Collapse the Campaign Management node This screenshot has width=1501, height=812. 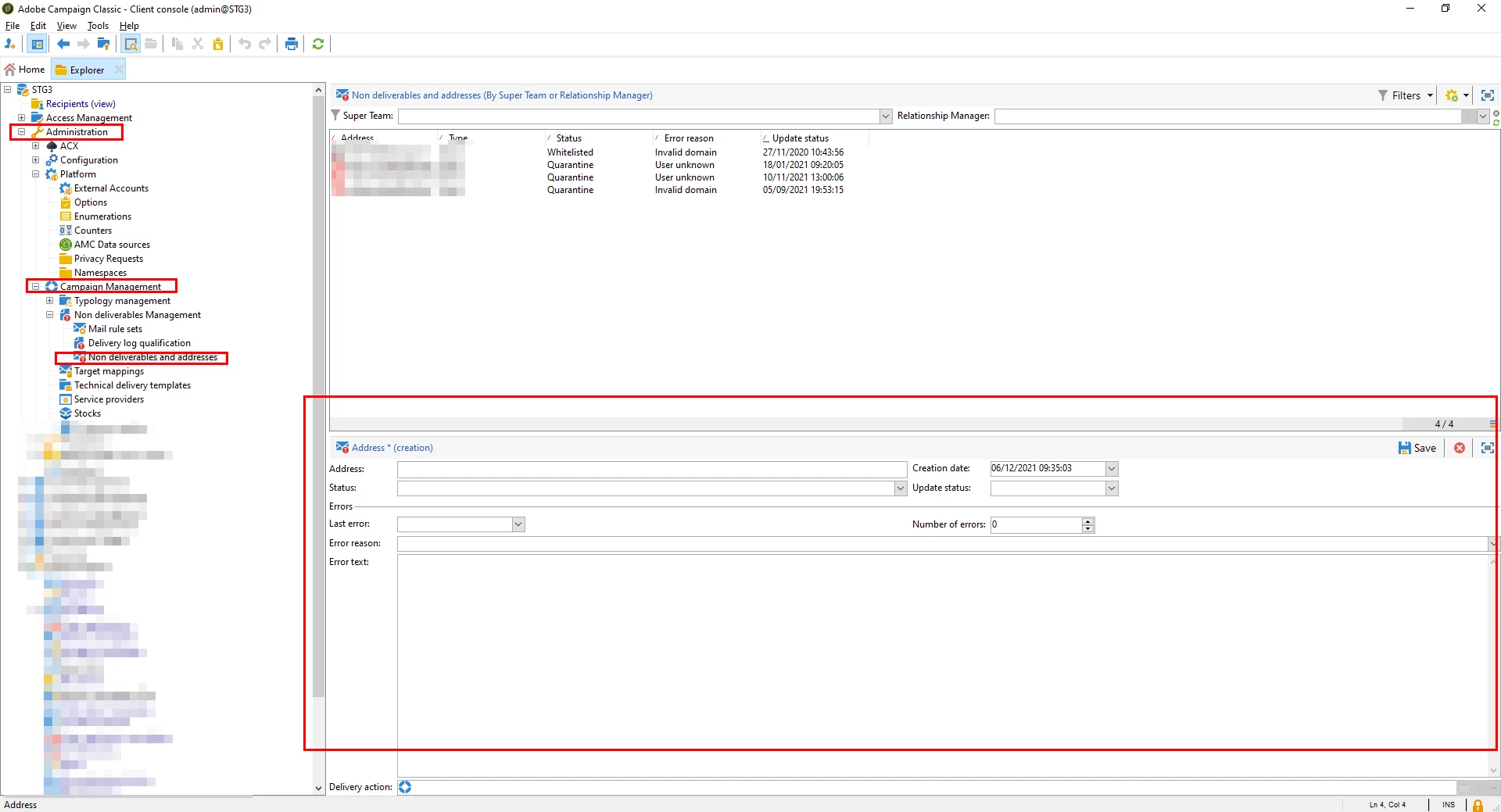(36, 287)
